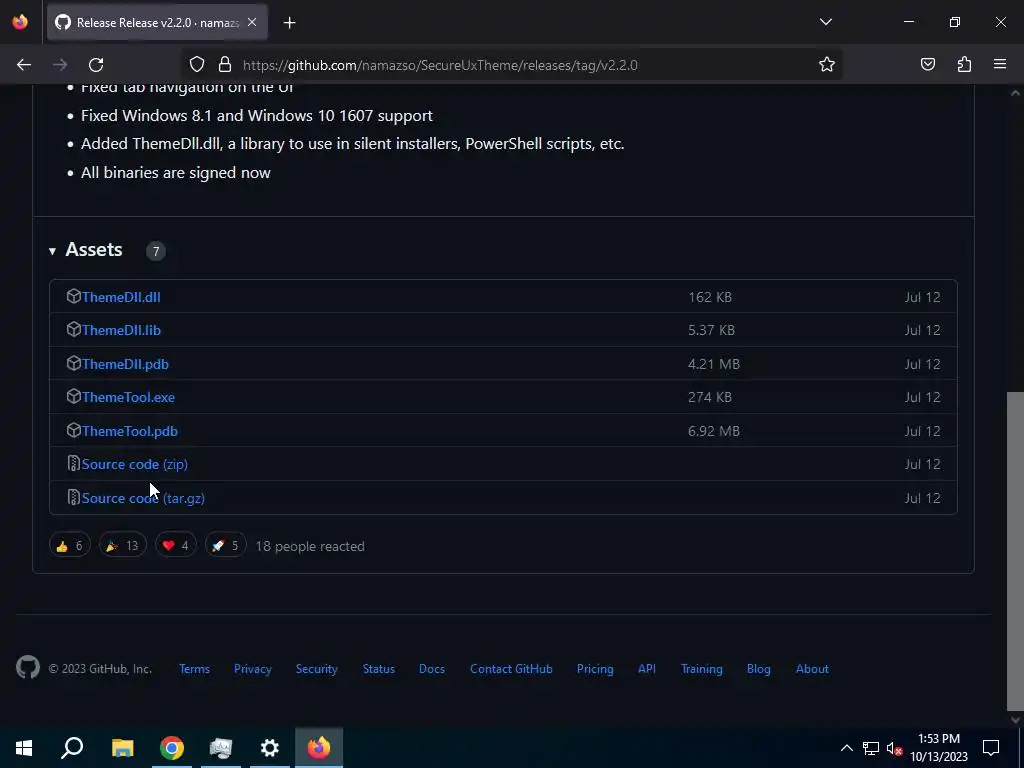Open the Pocket save icon
This screenshot has width=1024, height=768.
tap(928, 65)
